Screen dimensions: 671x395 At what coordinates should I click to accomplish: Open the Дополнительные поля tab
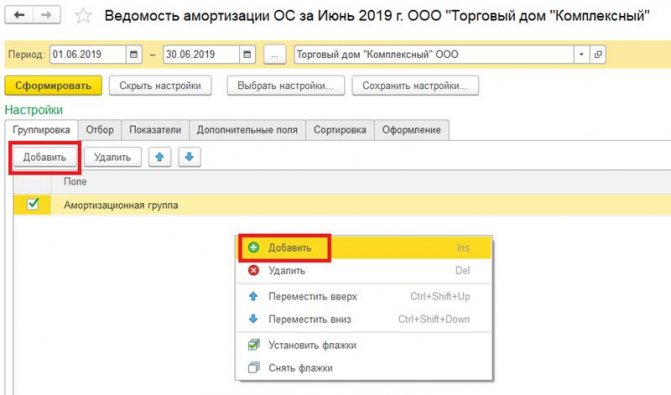pos(247,130)
